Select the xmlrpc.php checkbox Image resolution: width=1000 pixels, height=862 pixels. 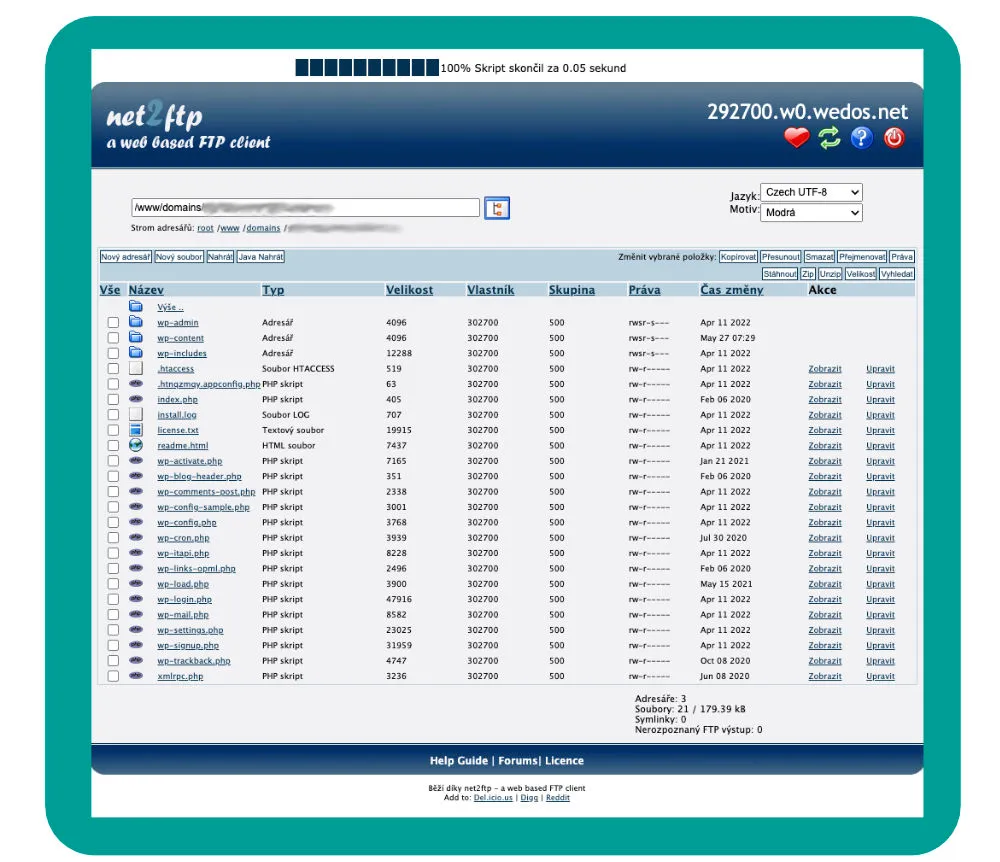[x=114, y=676]
